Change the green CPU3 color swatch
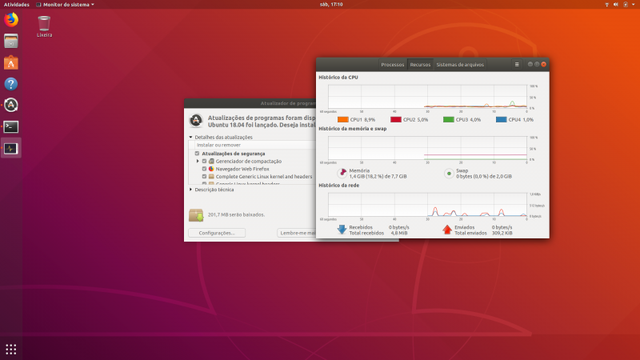The height and width of the screenshot is (360, 640). (449, 120)
